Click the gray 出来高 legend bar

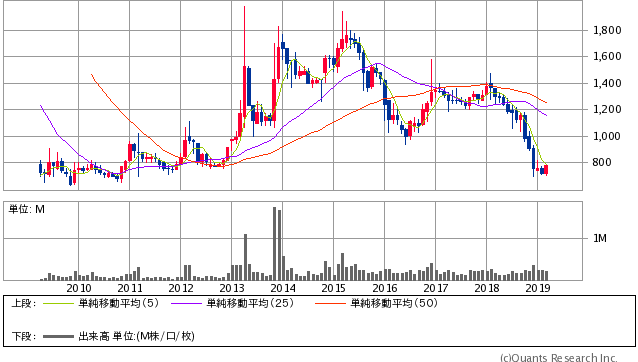[x=58, y=336]
